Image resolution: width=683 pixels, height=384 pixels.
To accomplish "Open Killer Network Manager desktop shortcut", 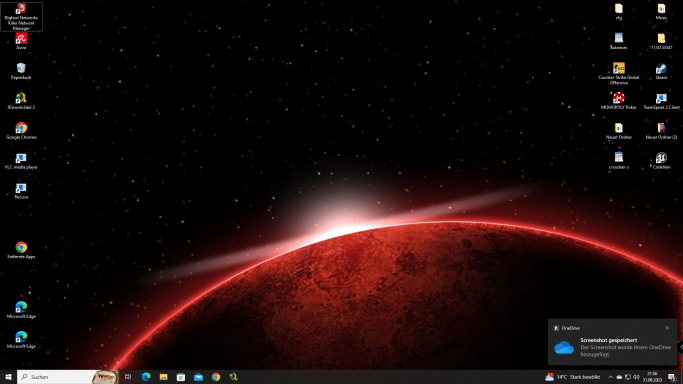I will click(x=21, y=17).
